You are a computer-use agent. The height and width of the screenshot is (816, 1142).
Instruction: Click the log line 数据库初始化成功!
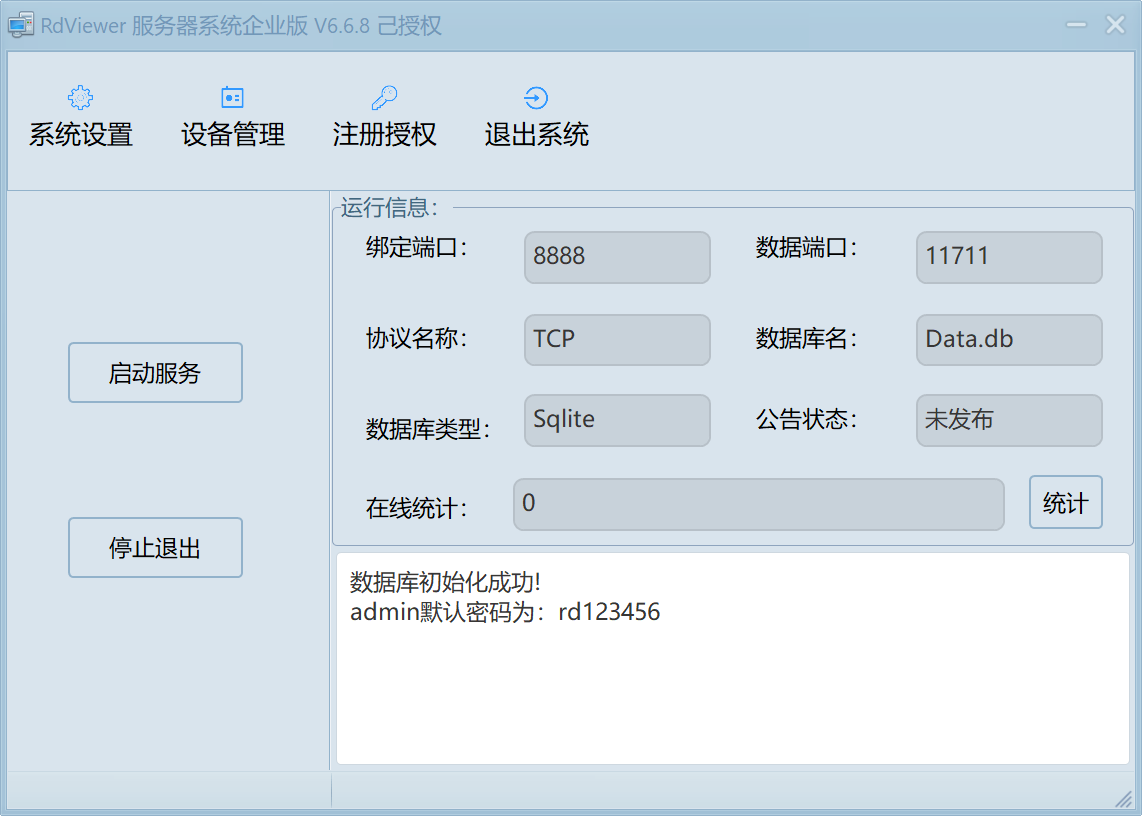click(445, 582)
